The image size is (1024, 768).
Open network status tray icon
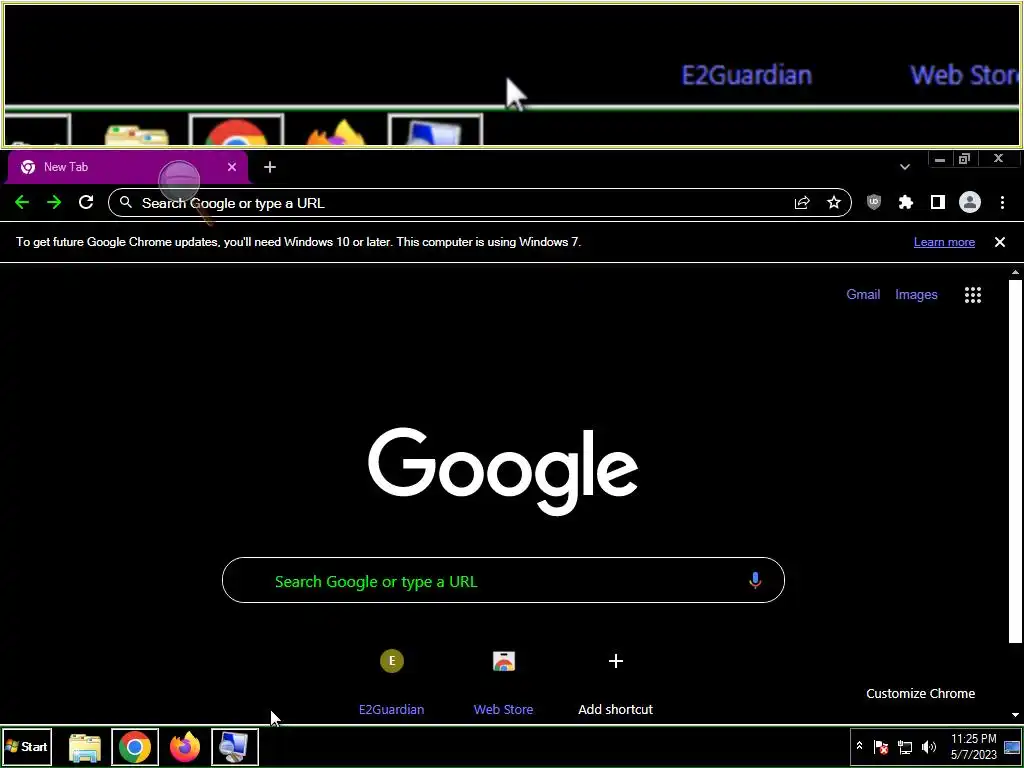click(904, 746)
